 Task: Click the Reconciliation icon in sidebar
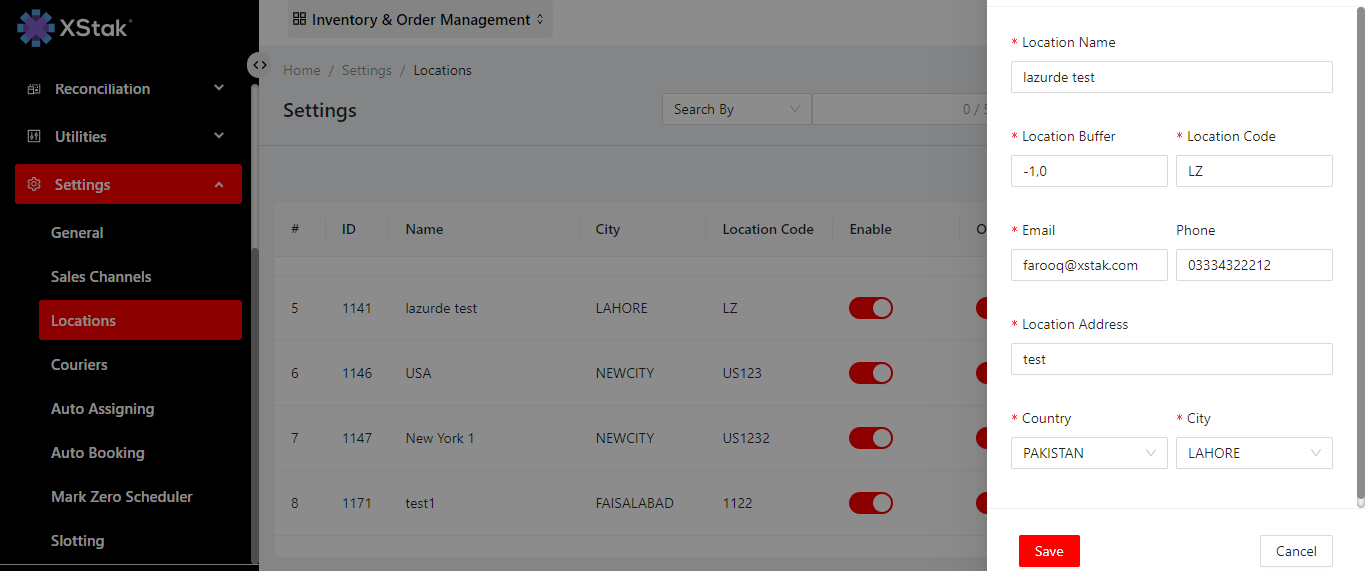click(x=34, y=89)
